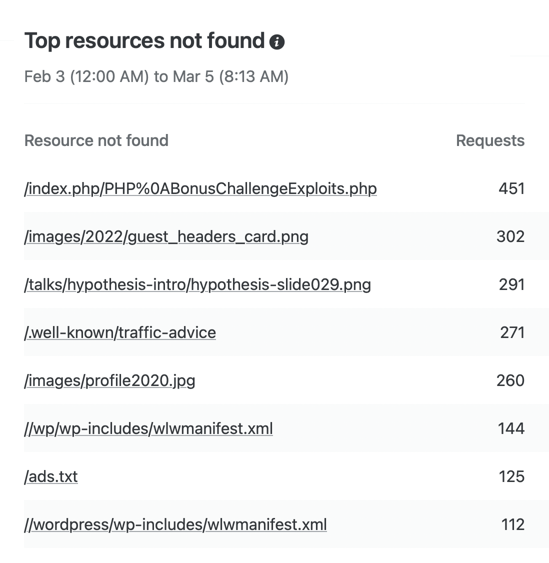Select the 451 requests count

tap(511, 189)
